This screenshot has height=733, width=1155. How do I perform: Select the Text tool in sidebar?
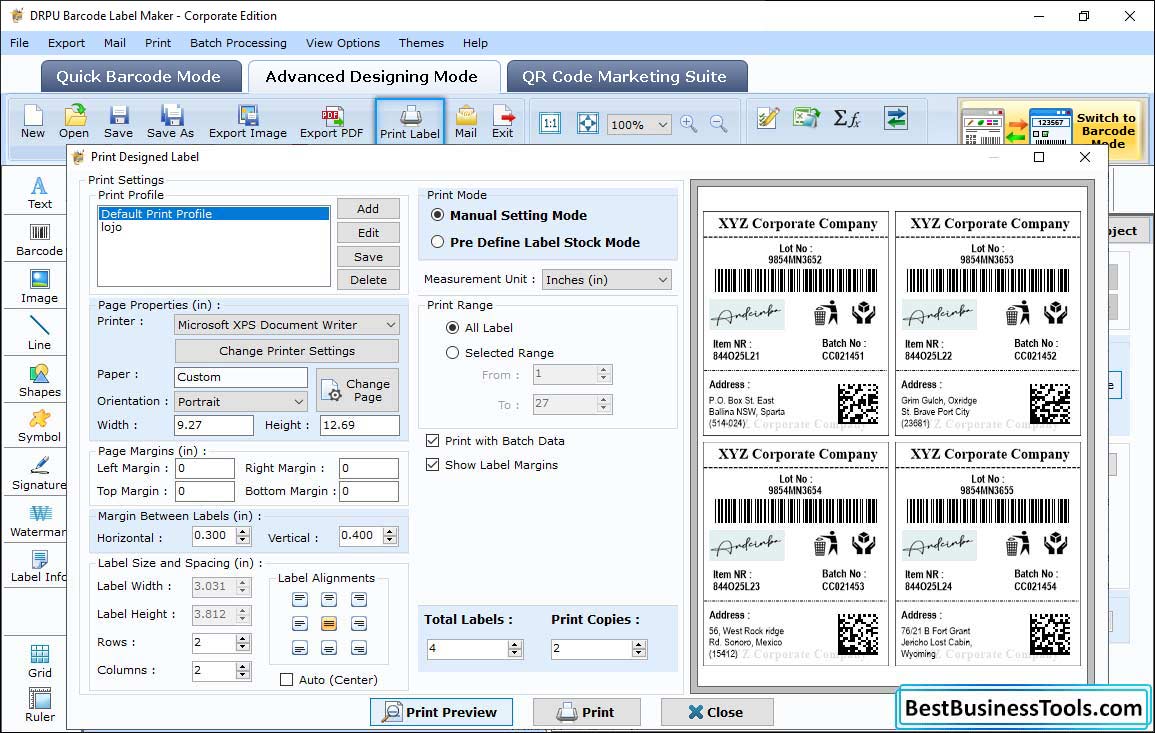click(39, 193)
